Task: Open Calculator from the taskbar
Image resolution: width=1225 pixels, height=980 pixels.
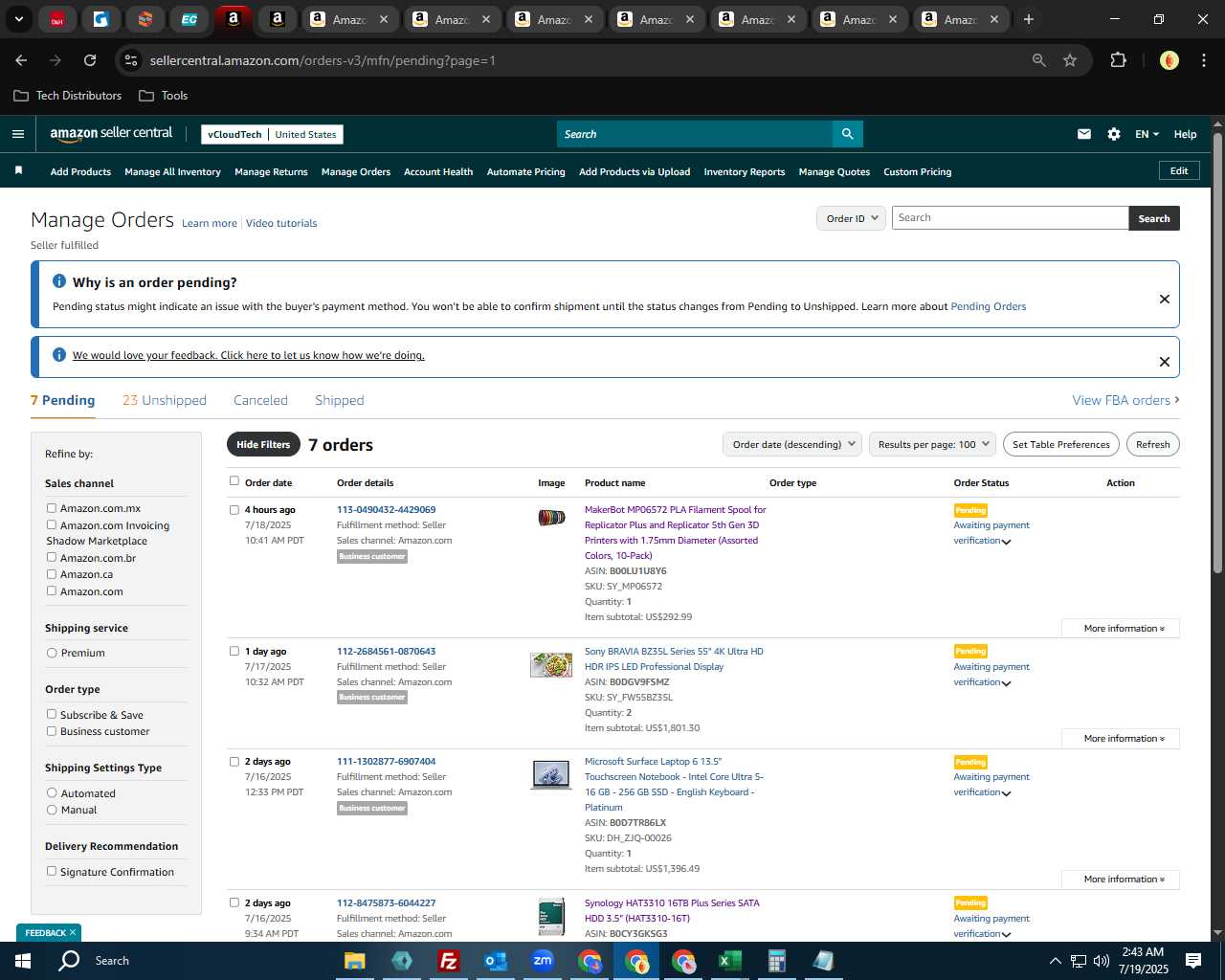Action: click(x=776, y=961)
